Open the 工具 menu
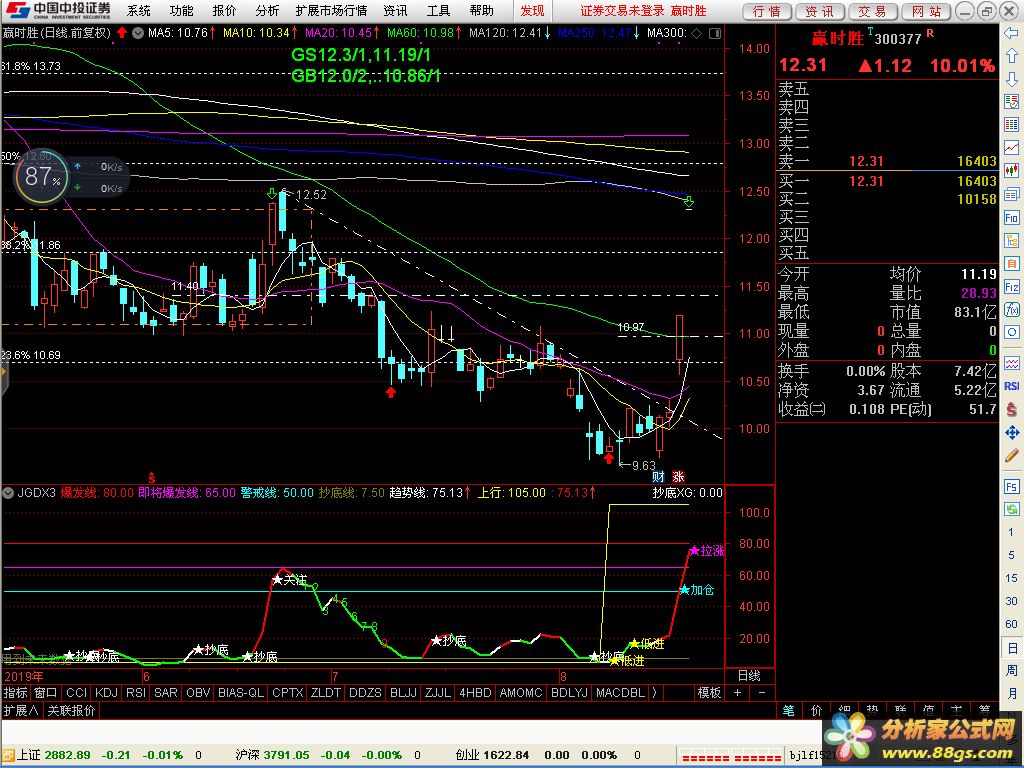1024x768 pixels. tap(438, 10)
